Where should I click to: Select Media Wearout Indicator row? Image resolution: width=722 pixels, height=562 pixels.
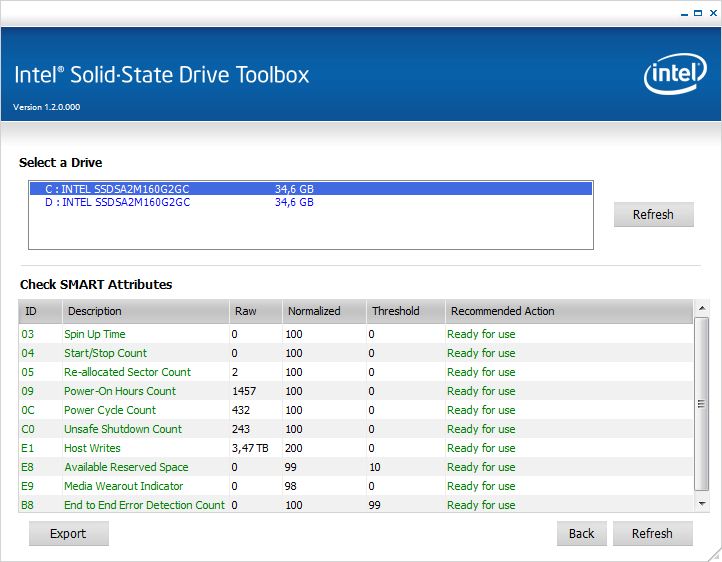[x=355, y=486]
